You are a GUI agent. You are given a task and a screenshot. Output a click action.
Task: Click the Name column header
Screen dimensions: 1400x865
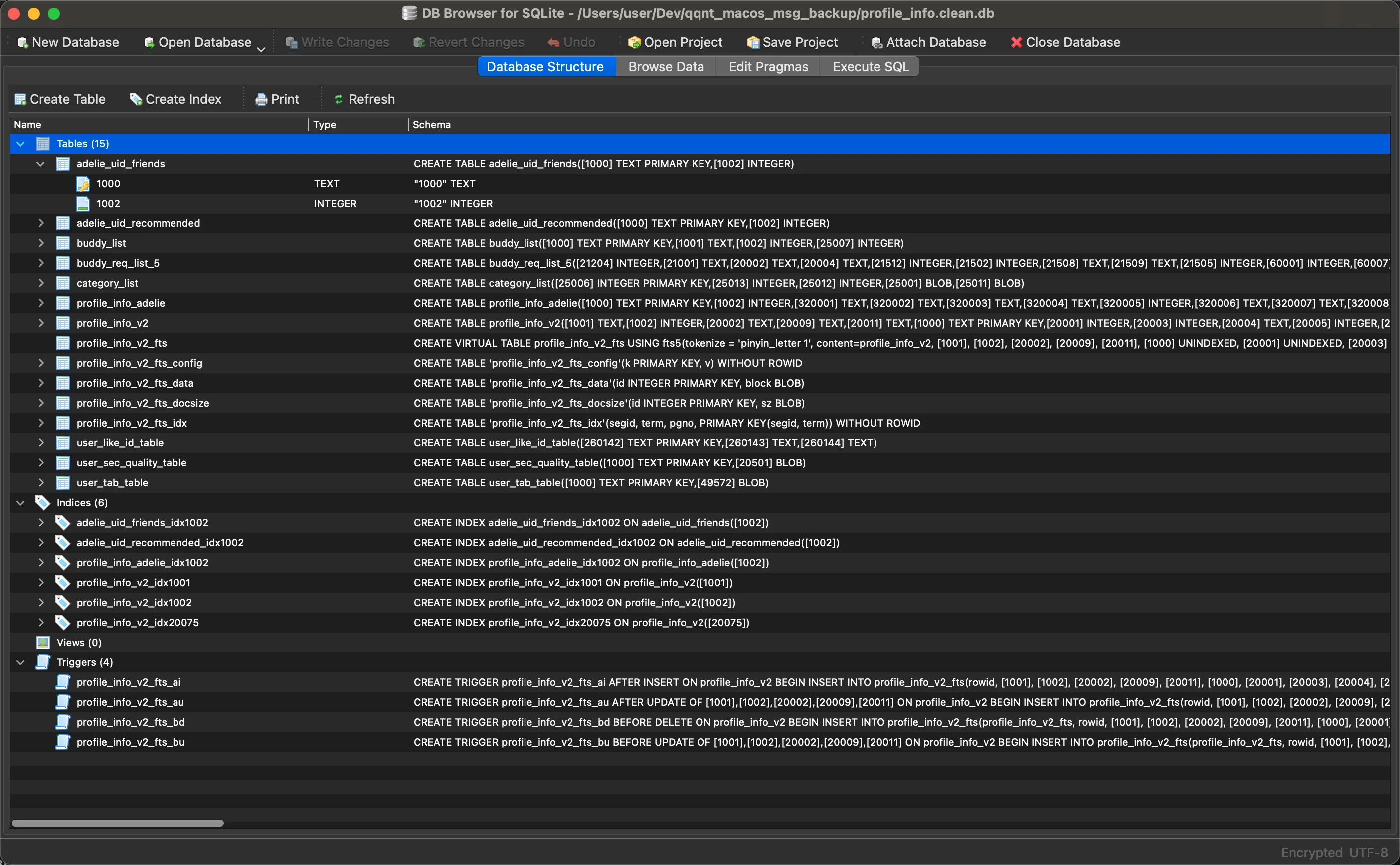point(159,125)
